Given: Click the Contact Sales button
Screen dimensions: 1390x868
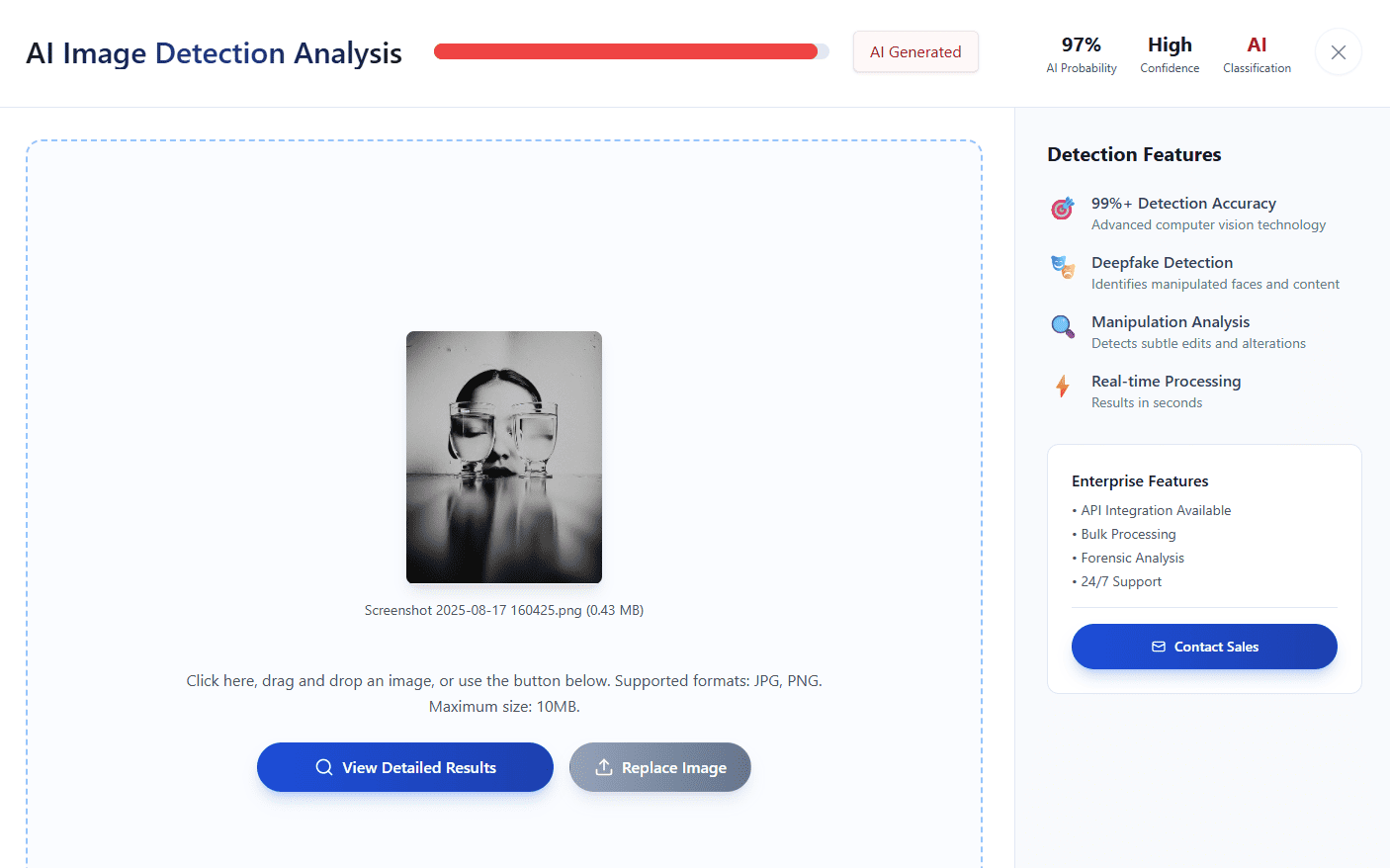Looking at the screenshot, I should 1204,647.
